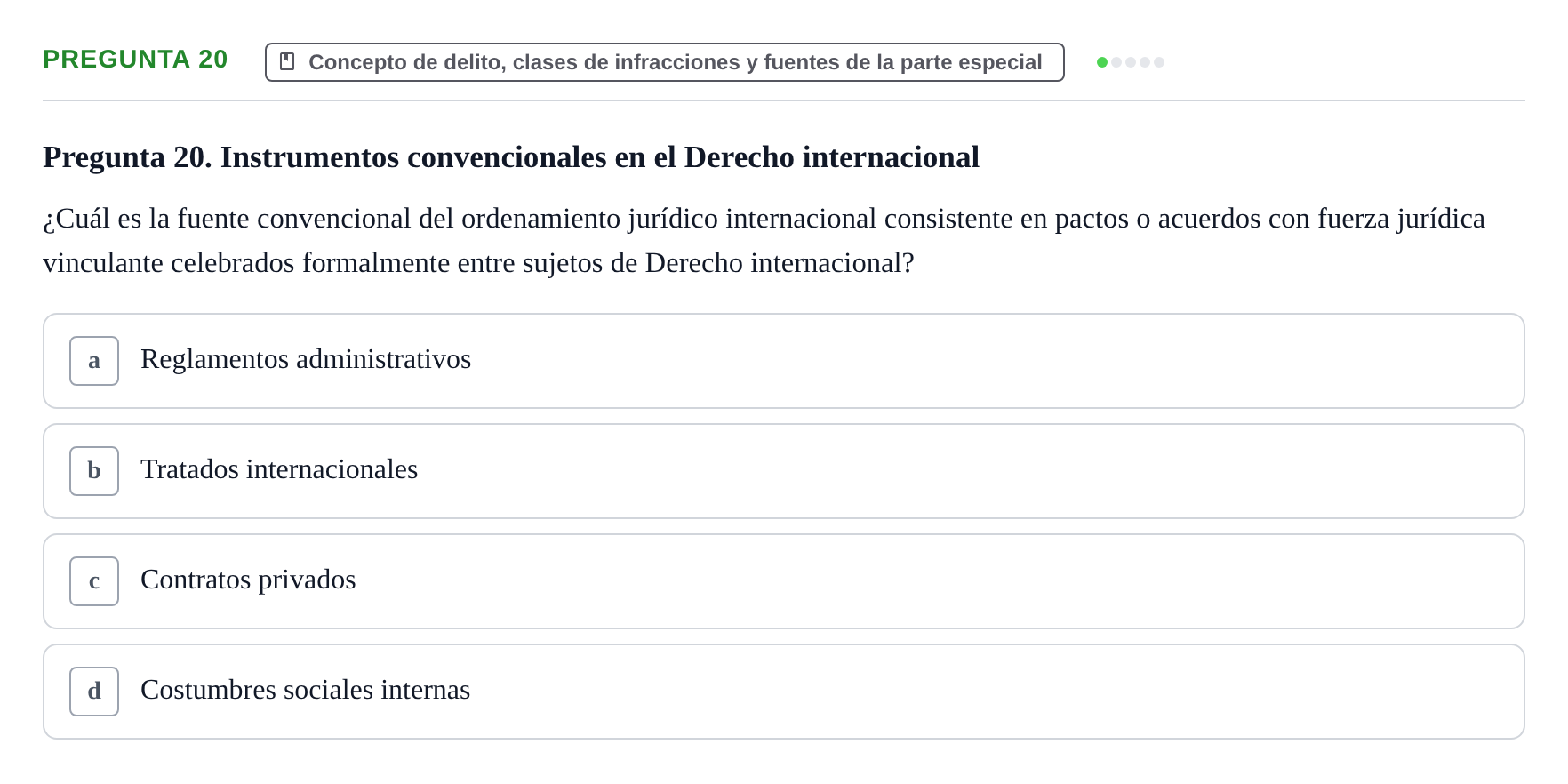Screen dimensions: 1568x784
Task: Select answer letter box 'c'
Action: tap(94, 581)
